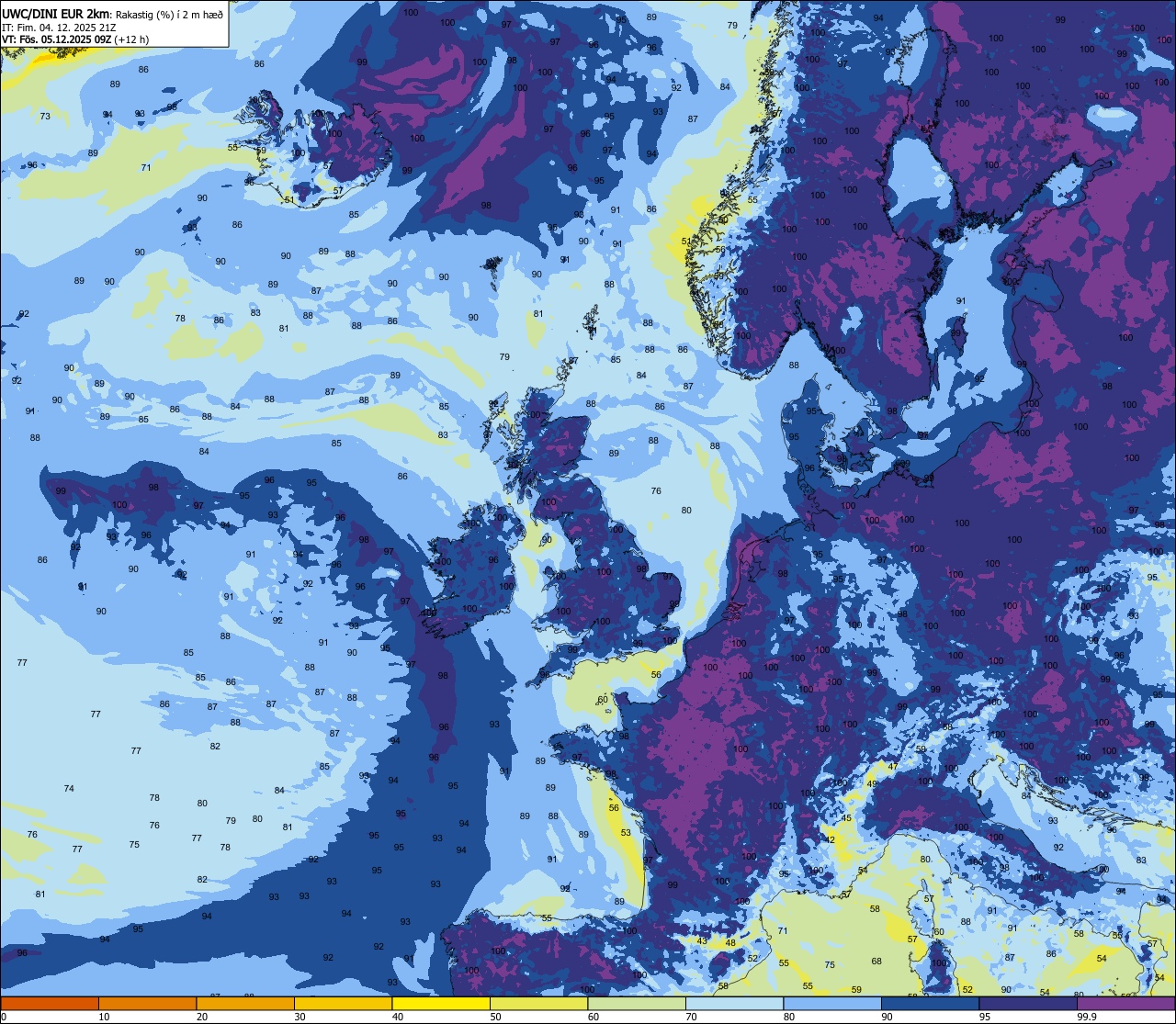The height and width of the screenshot is (1024, 1176).
Task: Click the 0–10% dark orange legend swatch
Action: tap(50, 1003)
